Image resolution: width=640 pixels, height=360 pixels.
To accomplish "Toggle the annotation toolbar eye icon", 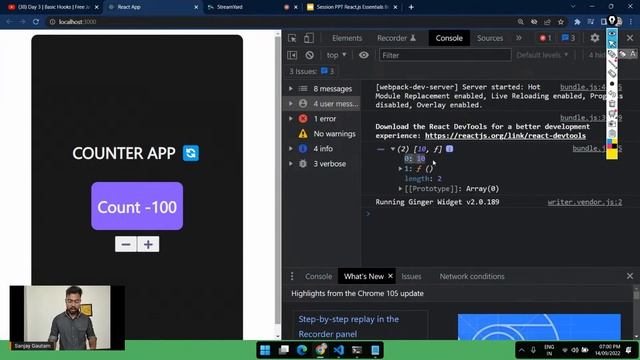I will [612, 33].
